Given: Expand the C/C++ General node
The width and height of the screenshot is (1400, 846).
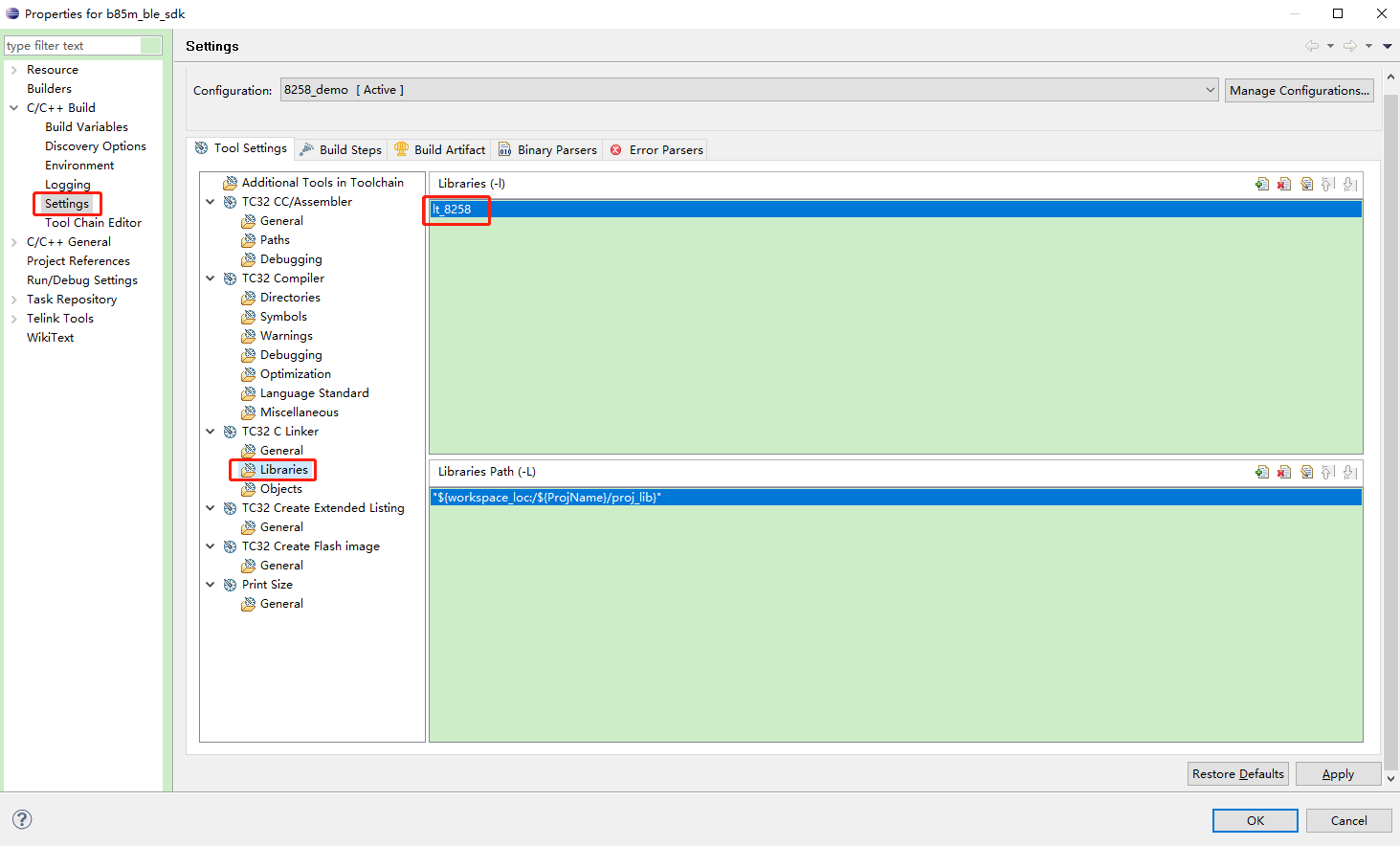Looking at the screenshot, I should point(14,242).
